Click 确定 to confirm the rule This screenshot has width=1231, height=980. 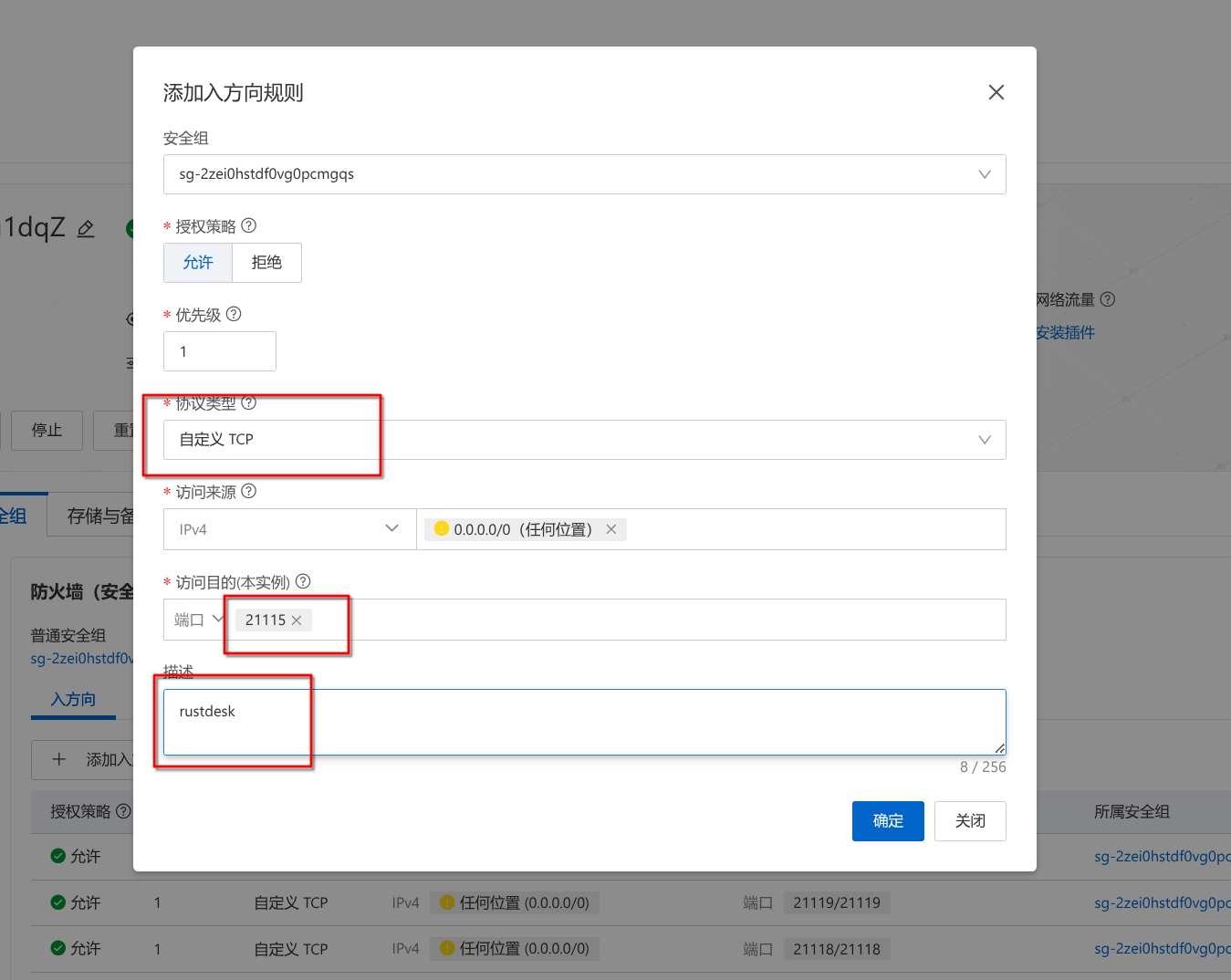[887, 821]
